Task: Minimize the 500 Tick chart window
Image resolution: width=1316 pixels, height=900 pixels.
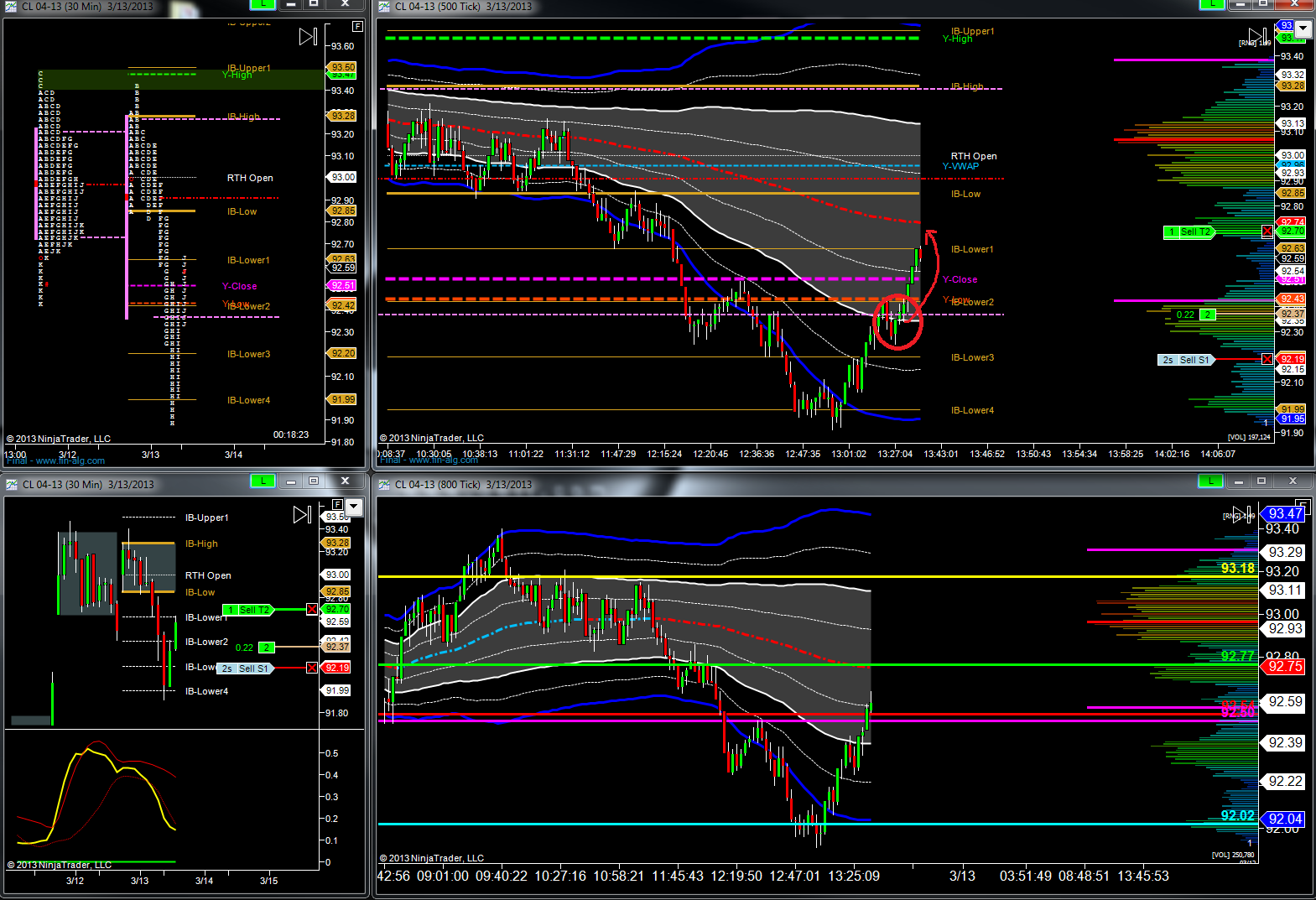Action: click(1241, 4)
